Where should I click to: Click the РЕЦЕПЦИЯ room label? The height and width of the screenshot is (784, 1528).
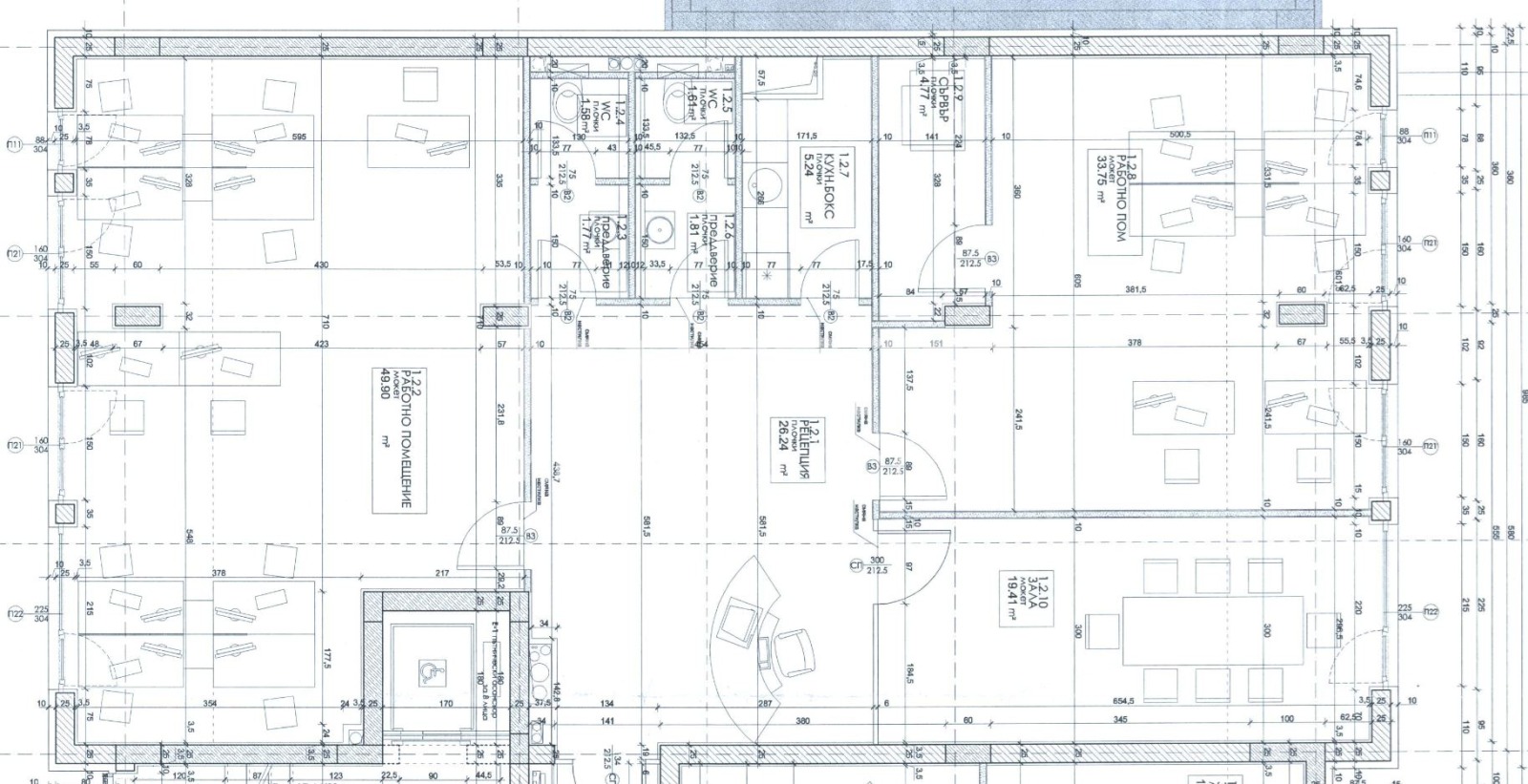pyautogui.click(x=804, y=447)
